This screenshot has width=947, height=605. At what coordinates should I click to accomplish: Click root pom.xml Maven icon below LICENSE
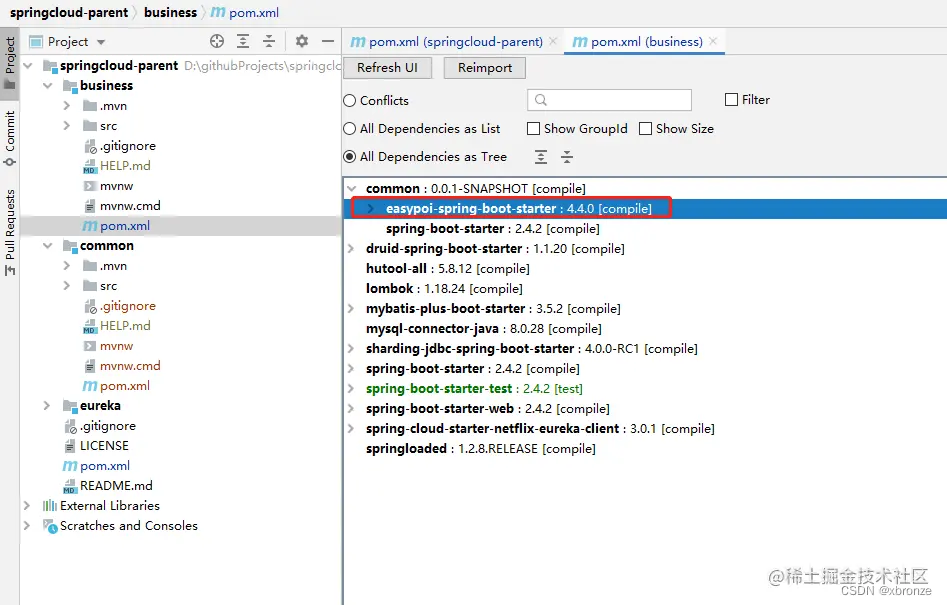click(x=69, y=466)
